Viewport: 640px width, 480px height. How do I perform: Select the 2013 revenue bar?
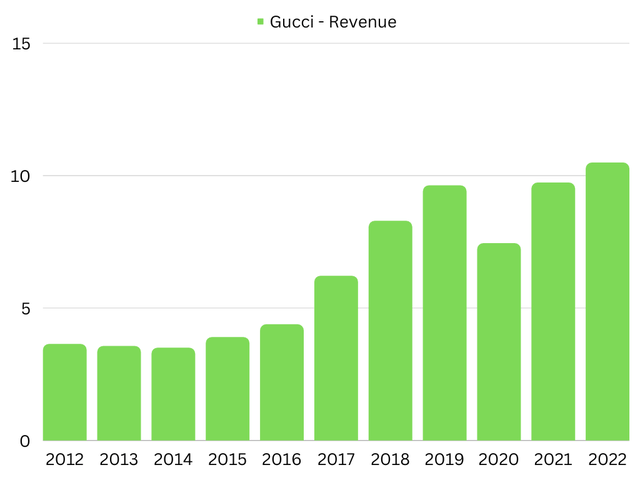click(119, 393)
